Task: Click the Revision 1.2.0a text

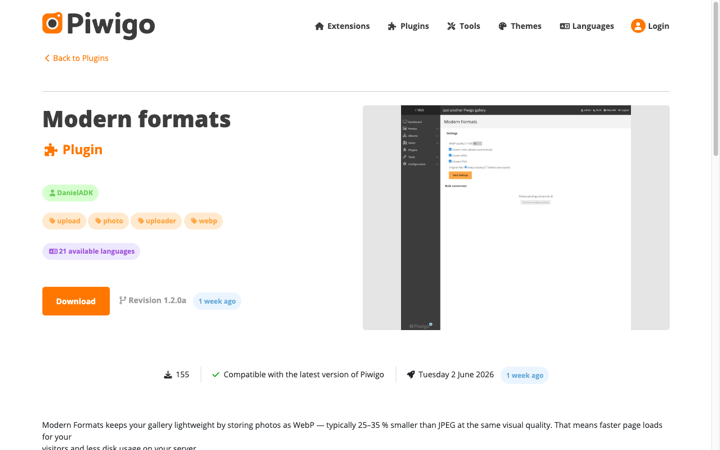Action: click(x=157, y=300)
